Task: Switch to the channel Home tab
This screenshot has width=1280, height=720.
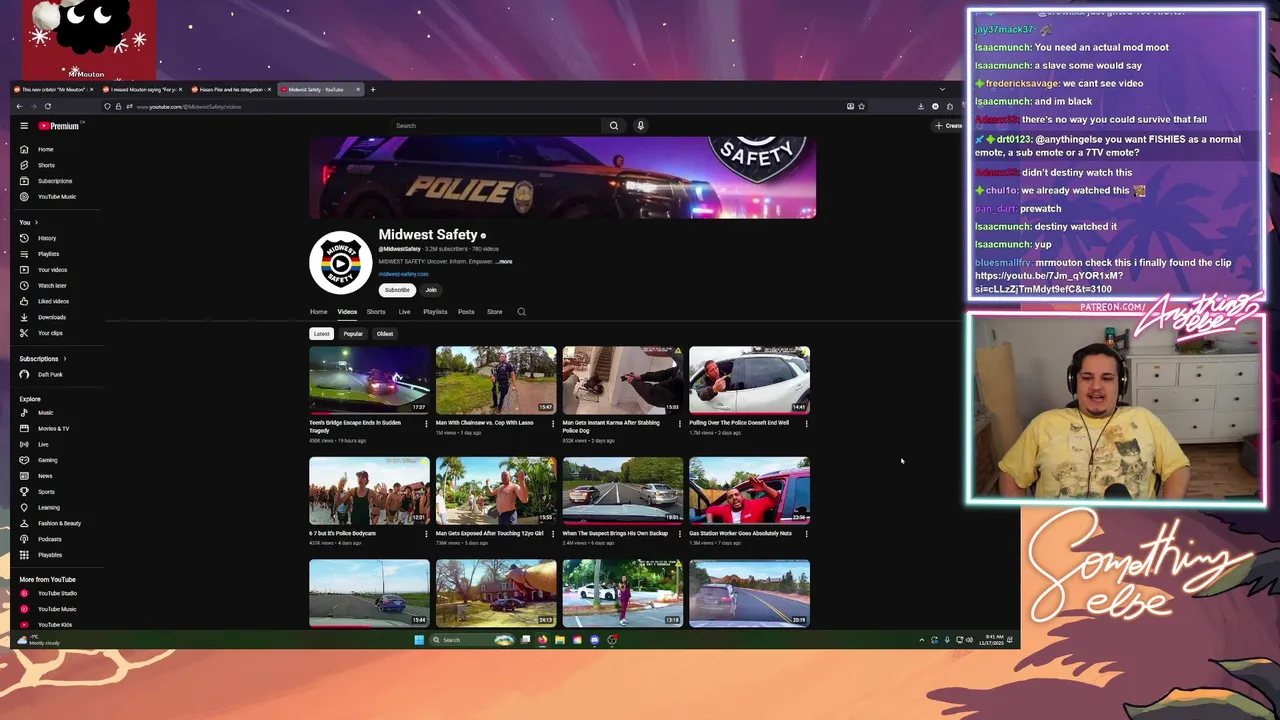Action: (318, 312)
